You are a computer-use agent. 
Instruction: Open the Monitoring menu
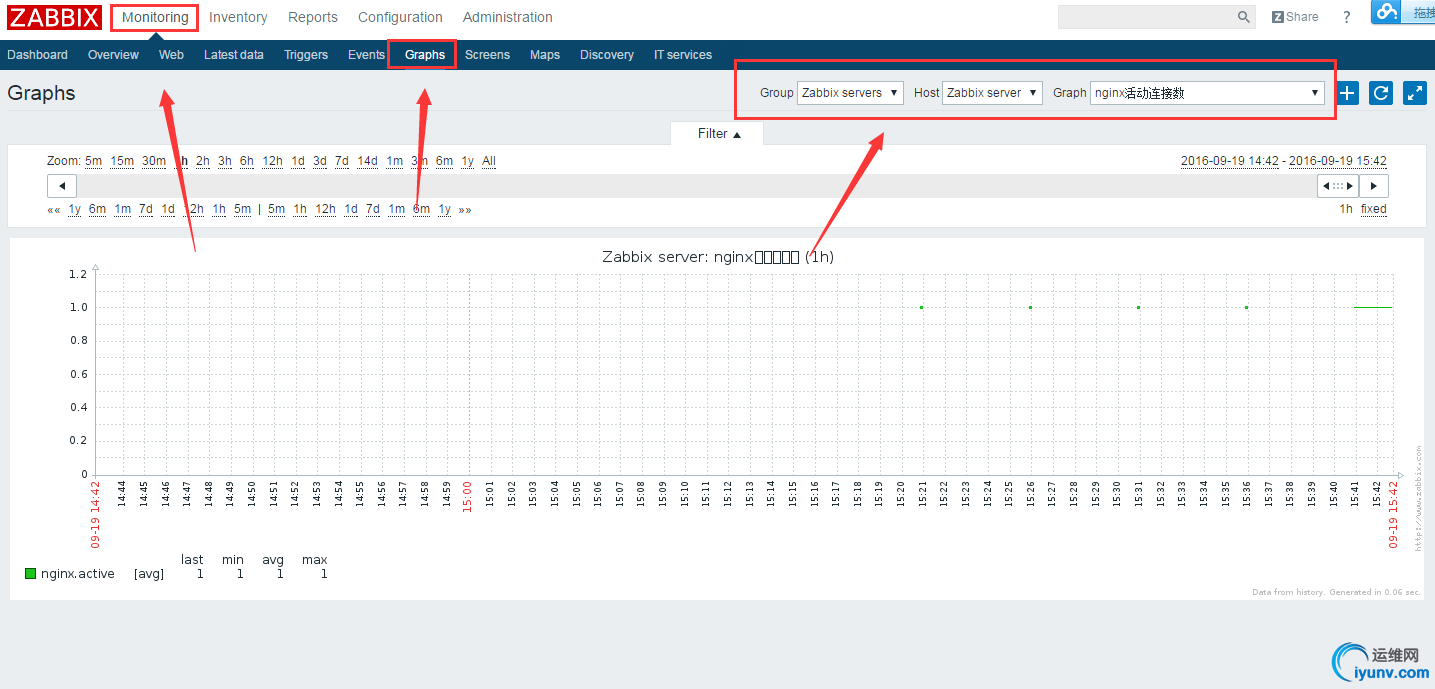(155, 17)
